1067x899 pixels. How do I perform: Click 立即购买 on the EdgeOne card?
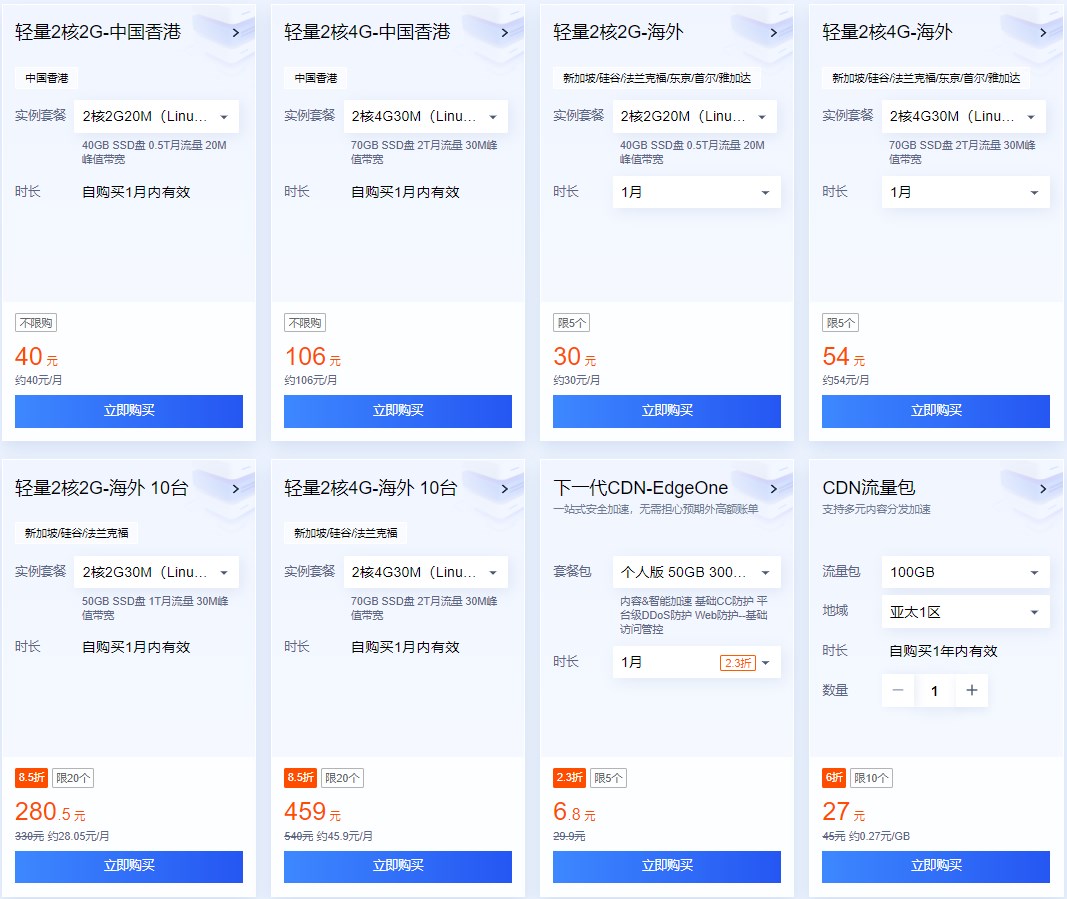coord(666,866)
